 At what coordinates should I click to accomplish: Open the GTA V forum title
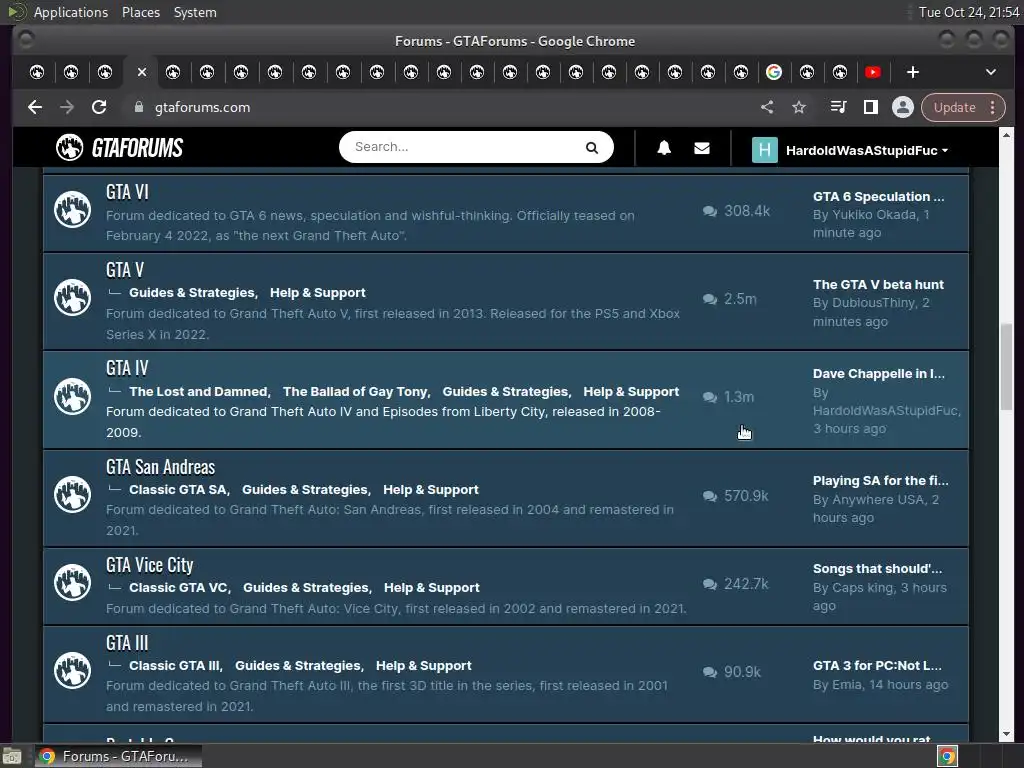pyautogui.click(x=125, y=270)
